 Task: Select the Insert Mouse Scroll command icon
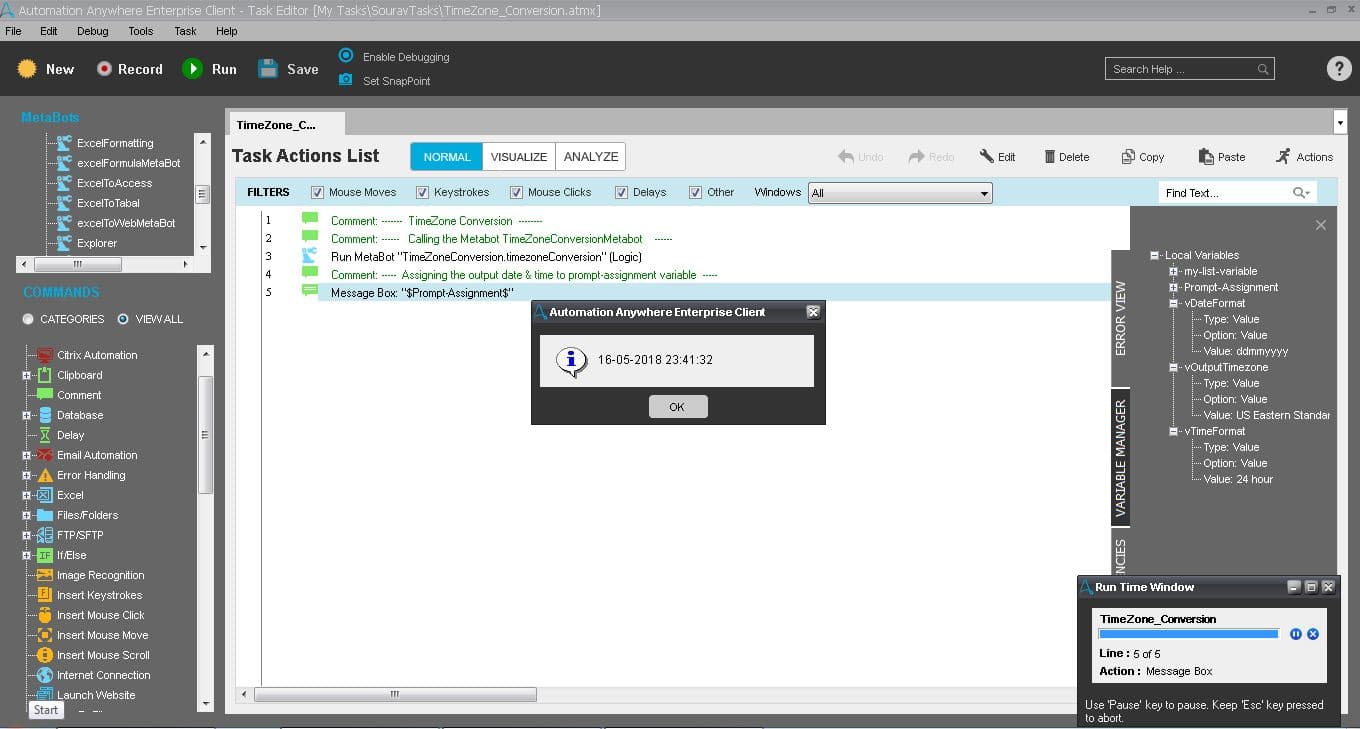click(x=45, y=655)
